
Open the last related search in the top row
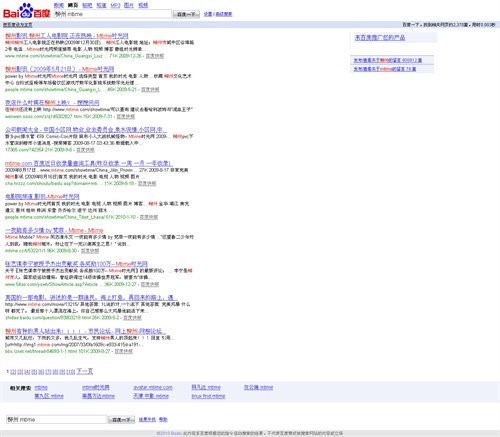coord(258,387)
